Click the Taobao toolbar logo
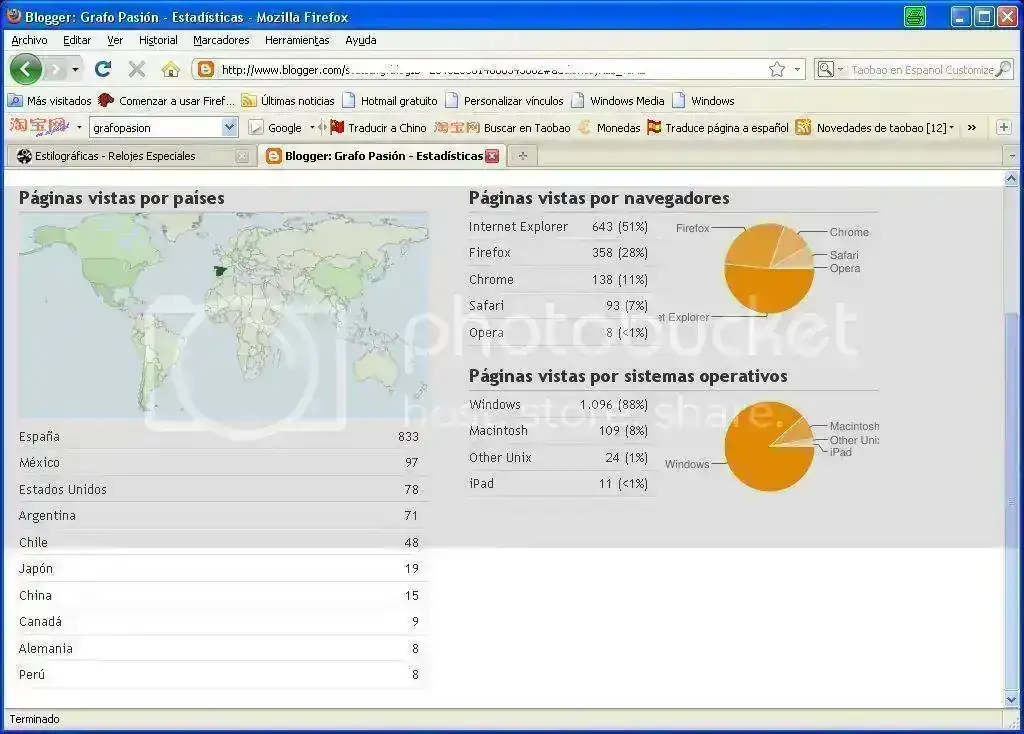This screenshot has width=1024, height=734. click(39, 126)
